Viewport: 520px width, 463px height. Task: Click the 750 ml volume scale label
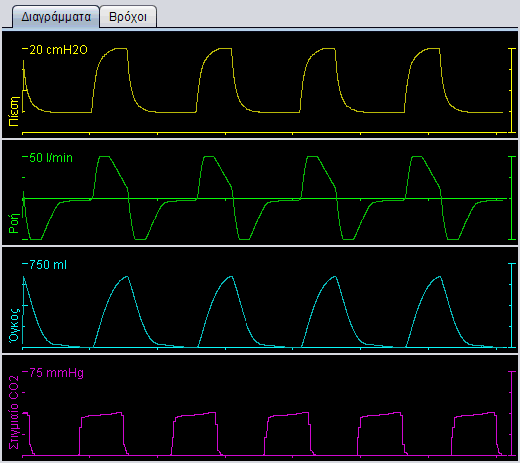48,265
